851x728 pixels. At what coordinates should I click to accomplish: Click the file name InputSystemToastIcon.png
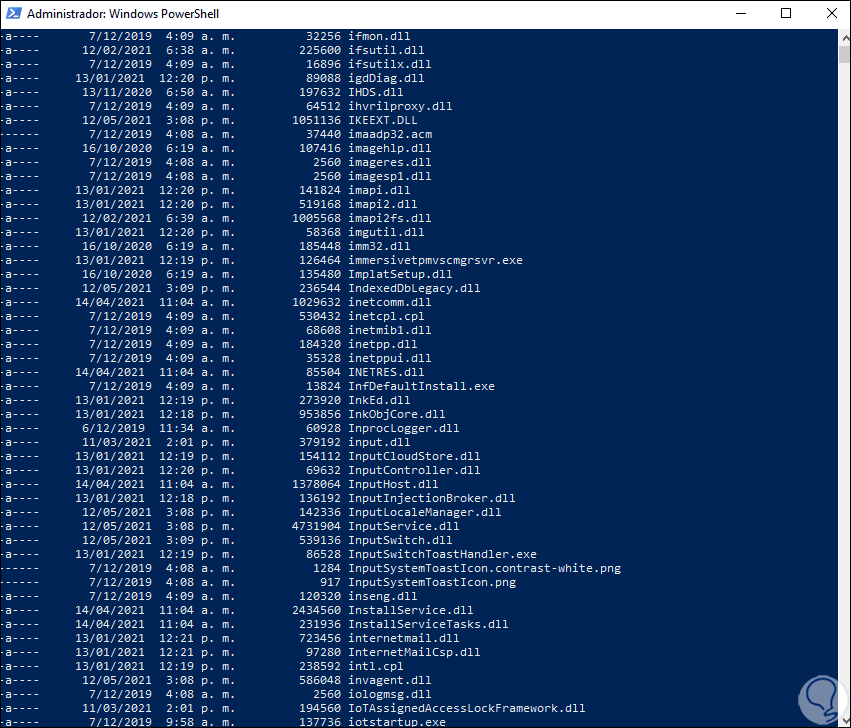click(x=431, y=583)
